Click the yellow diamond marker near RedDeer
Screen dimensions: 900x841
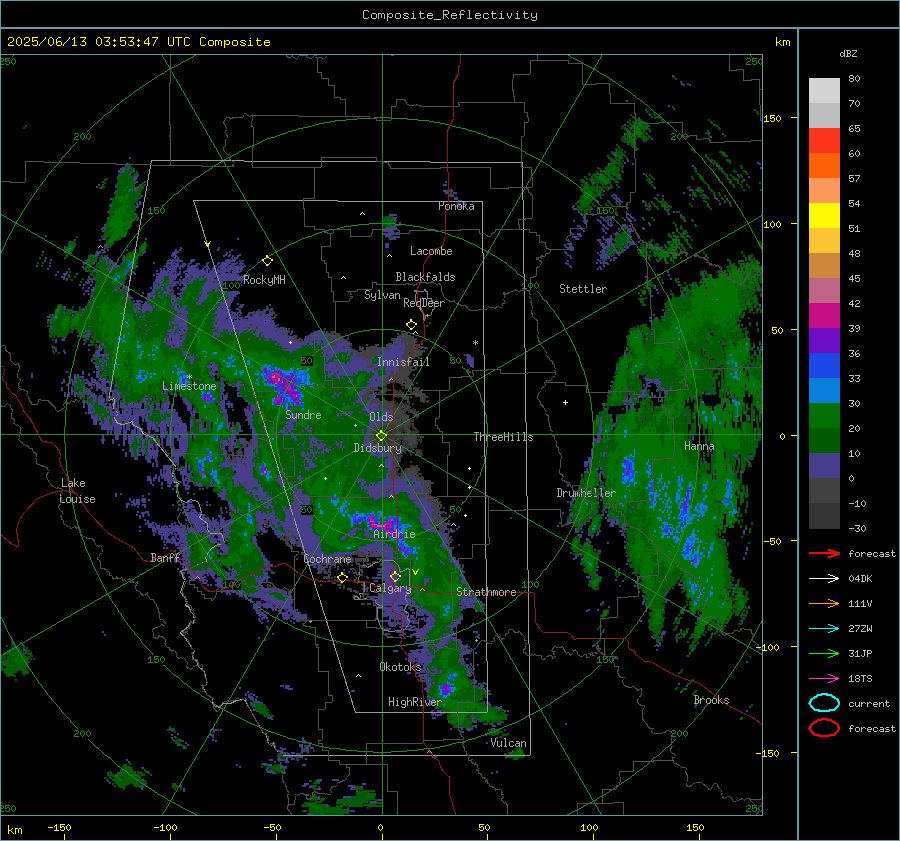point(411,325)
